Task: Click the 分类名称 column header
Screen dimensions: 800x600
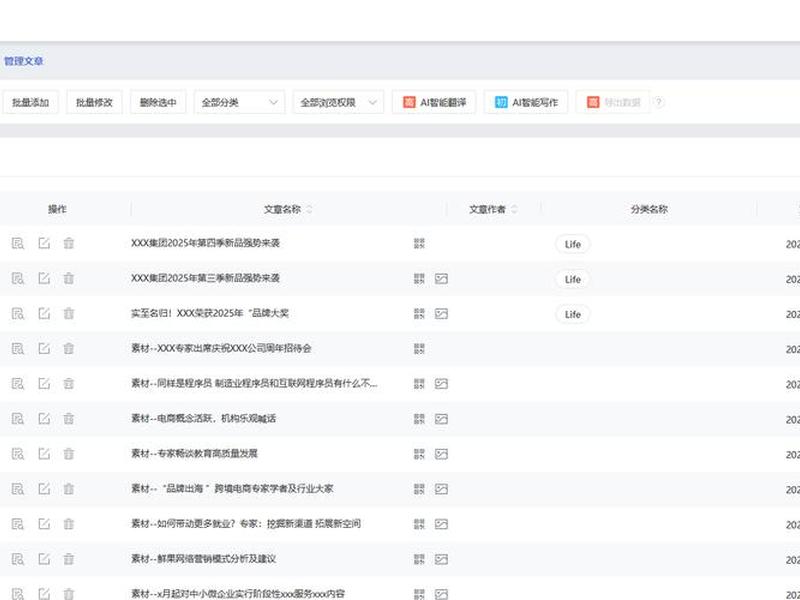Action: 649,209
